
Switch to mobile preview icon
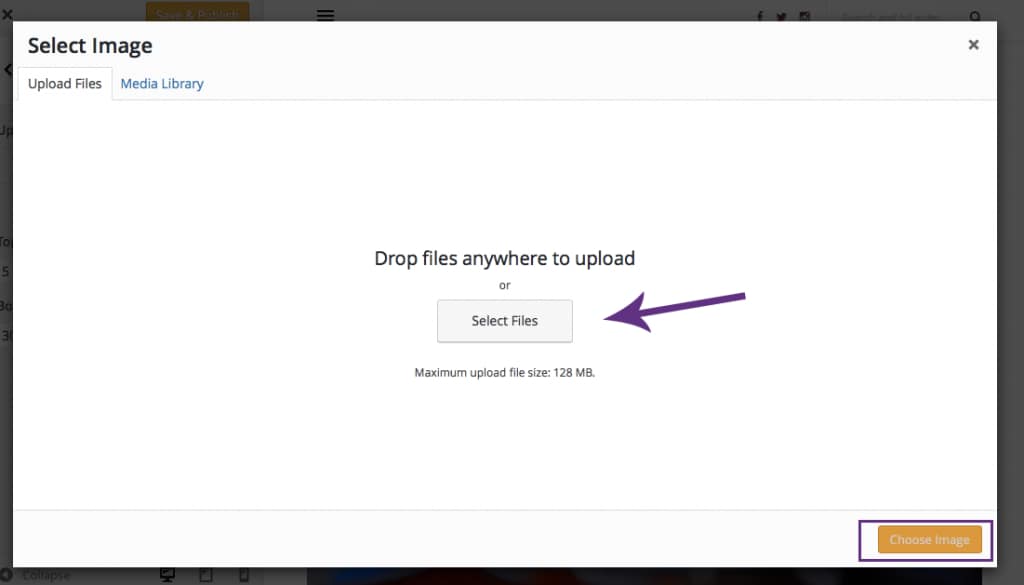pos(243,575)
